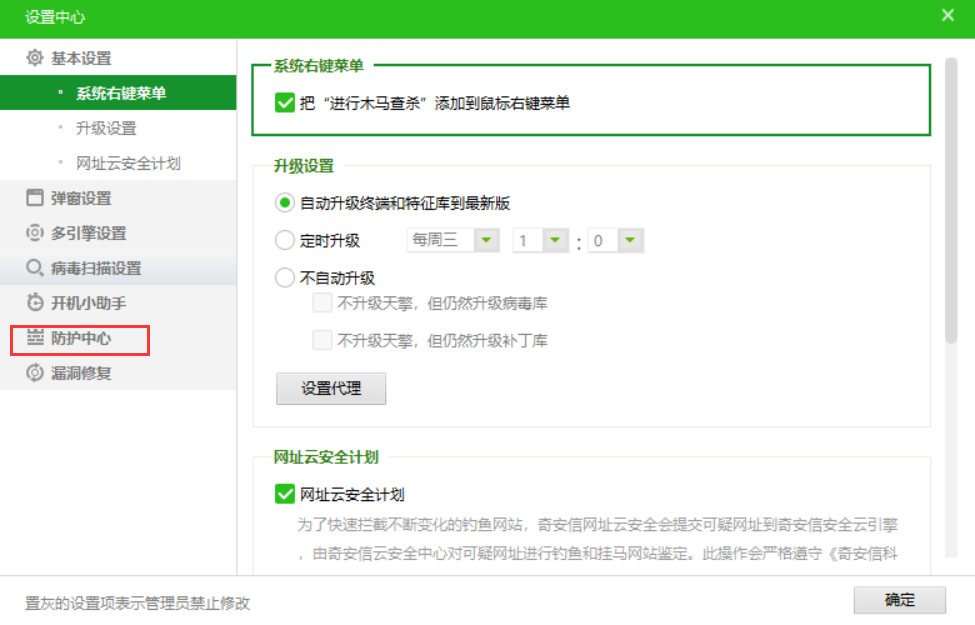Open the 每周三 weekday dropdown
The height and width of the screenshot is (625, 975).
coord(486,241)
